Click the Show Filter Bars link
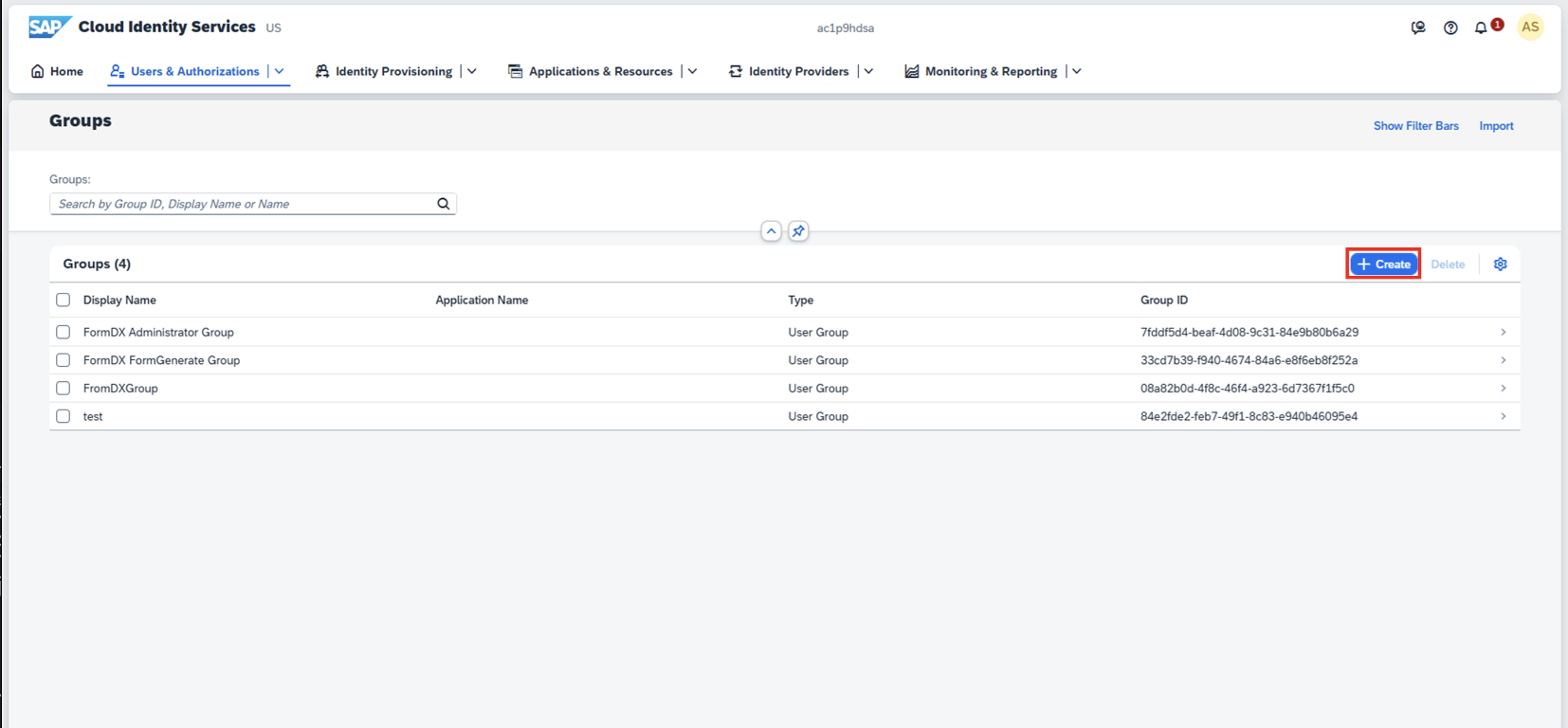Viewport: 1568px width, 728px height. [x=1415, y=126]
